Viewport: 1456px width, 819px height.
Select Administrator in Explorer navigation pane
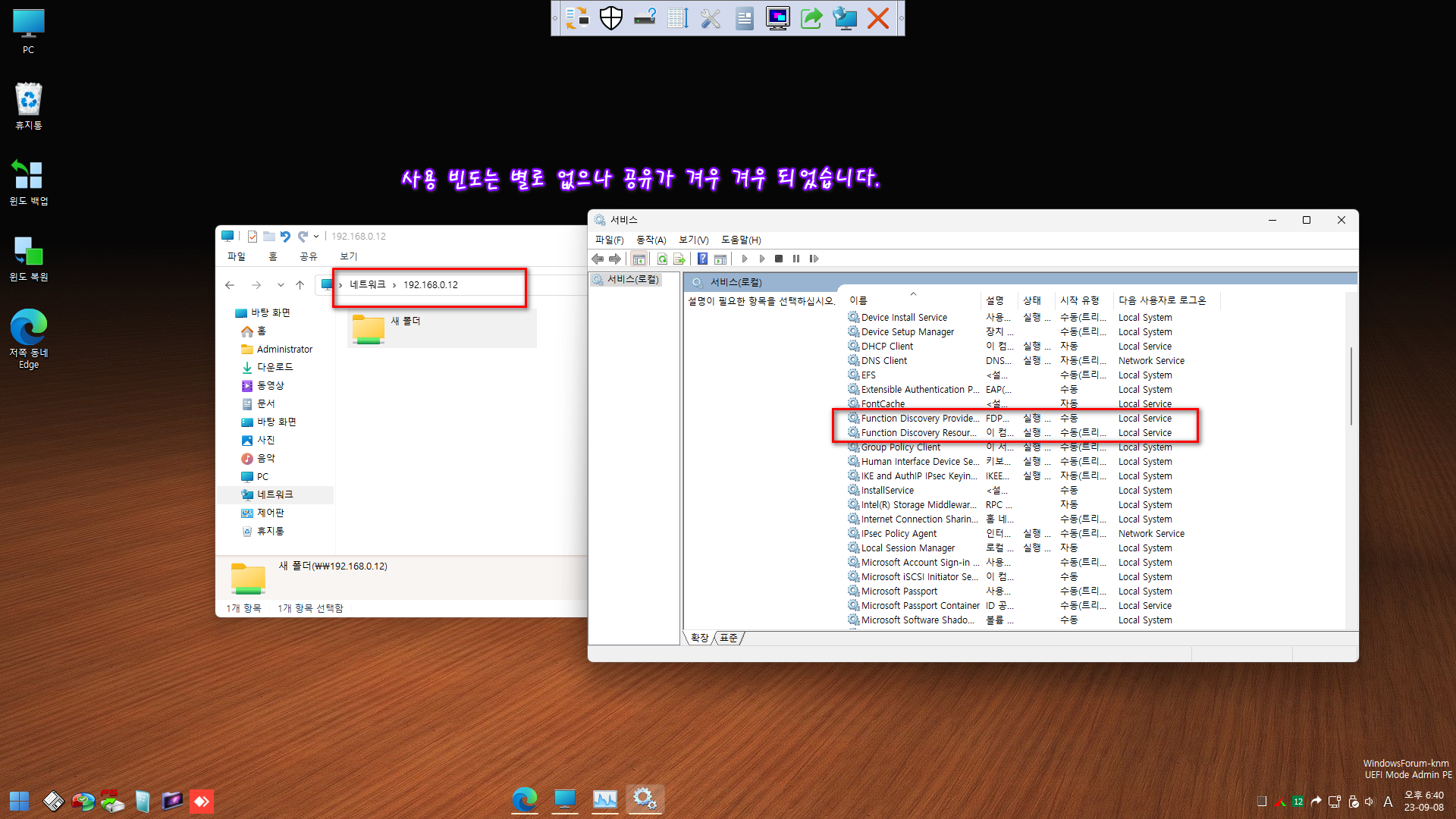coord(284,350)
